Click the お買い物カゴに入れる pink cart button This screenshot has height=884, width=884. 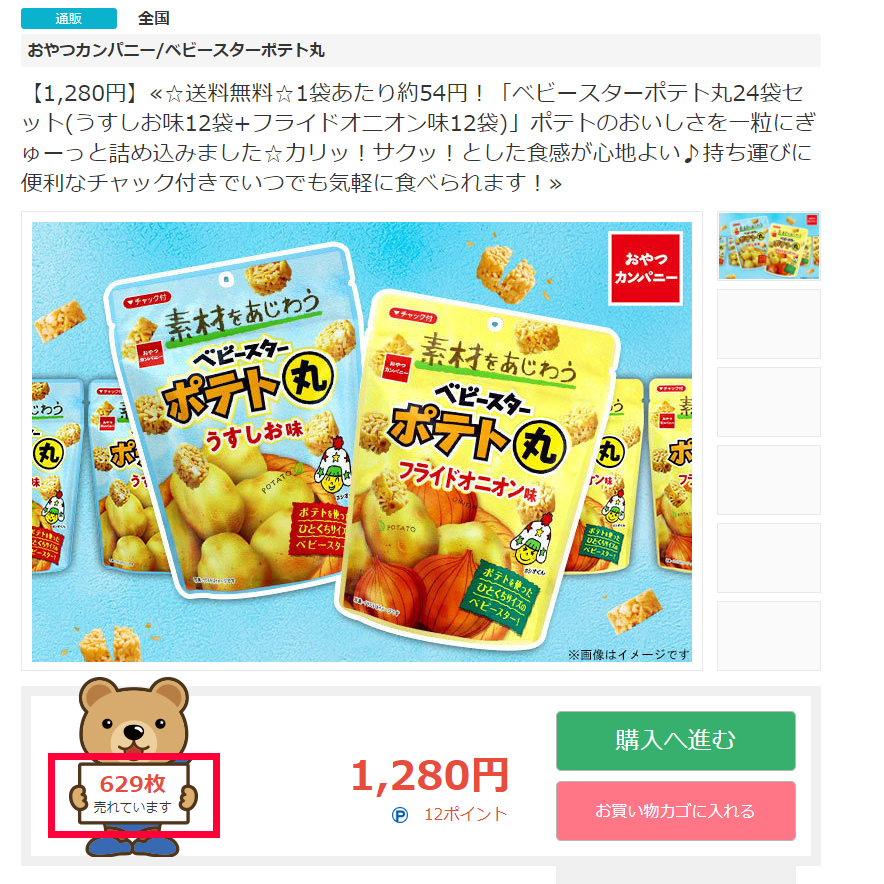675,811
